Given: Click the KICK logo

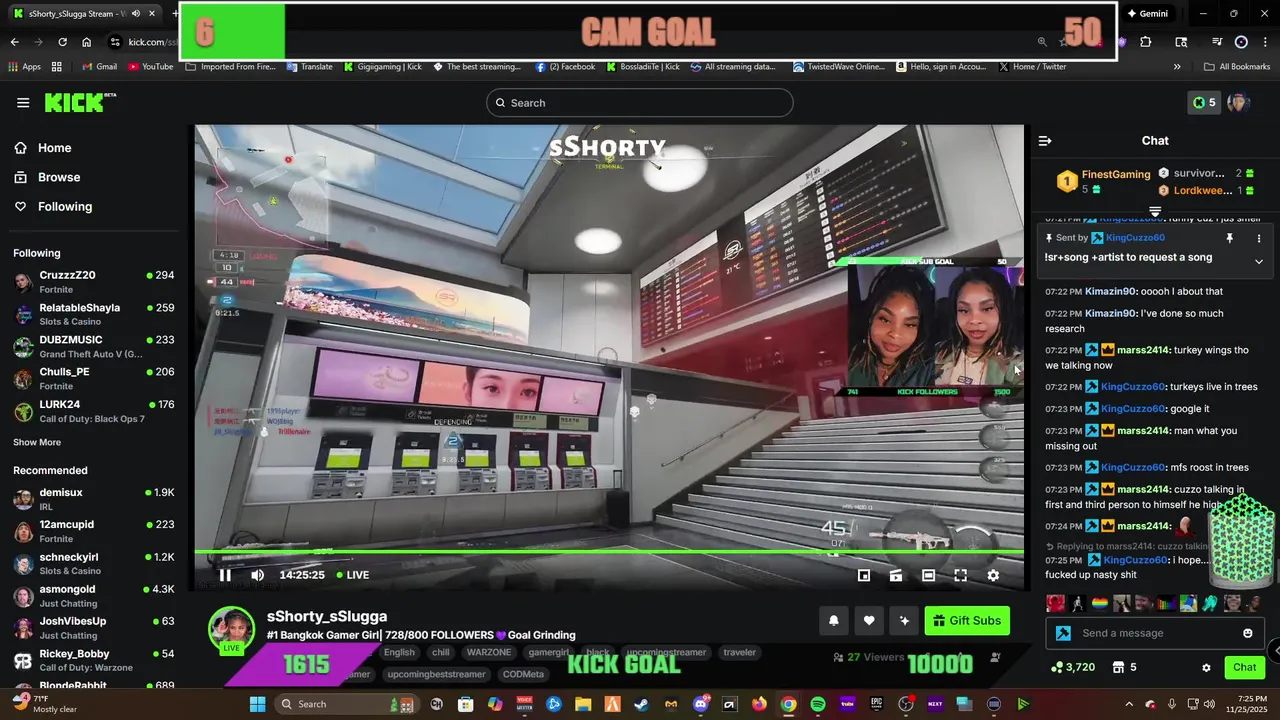Looking at the screenshot, I should point(80,102).
